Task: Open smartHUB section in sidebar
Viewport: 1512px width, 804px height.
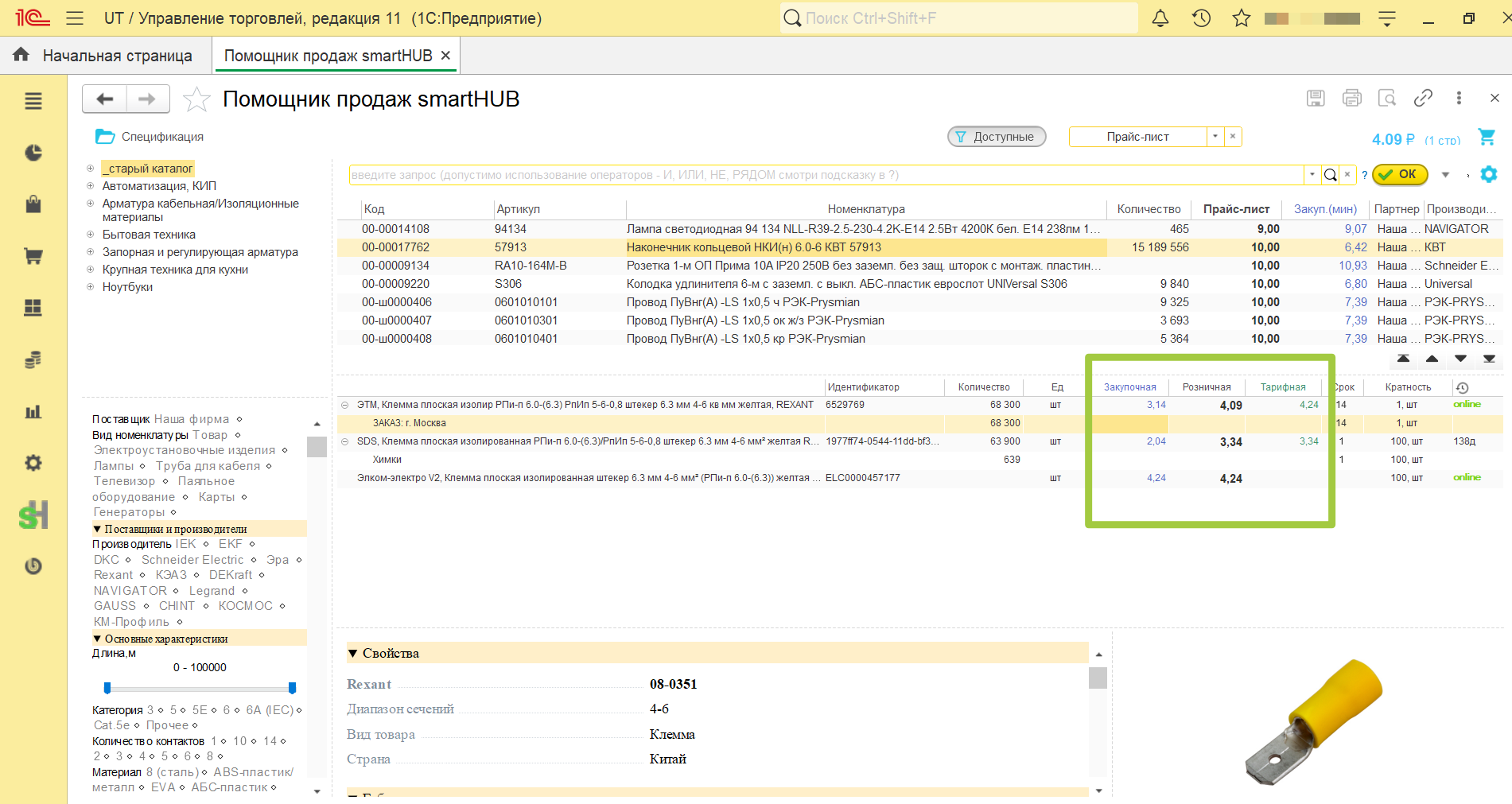Action: tap(33, 515)
